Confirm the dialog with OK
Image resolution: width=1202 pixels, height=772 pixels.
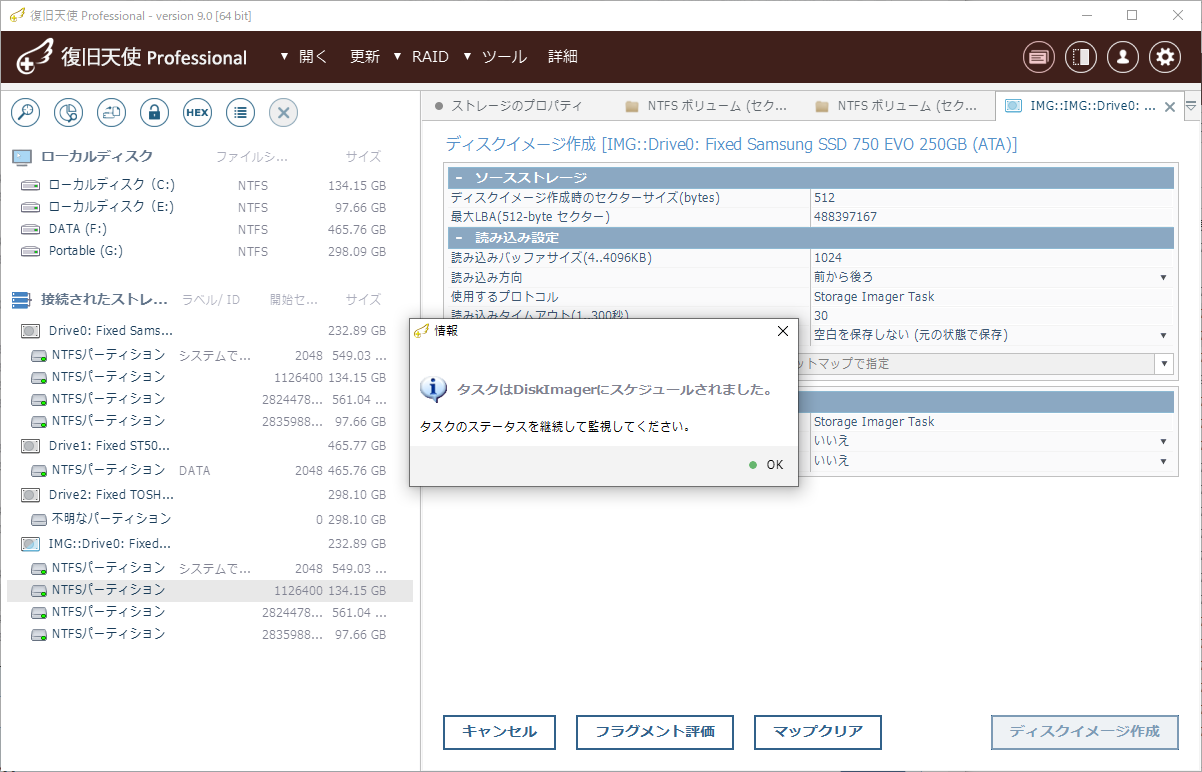click(767, 464)
